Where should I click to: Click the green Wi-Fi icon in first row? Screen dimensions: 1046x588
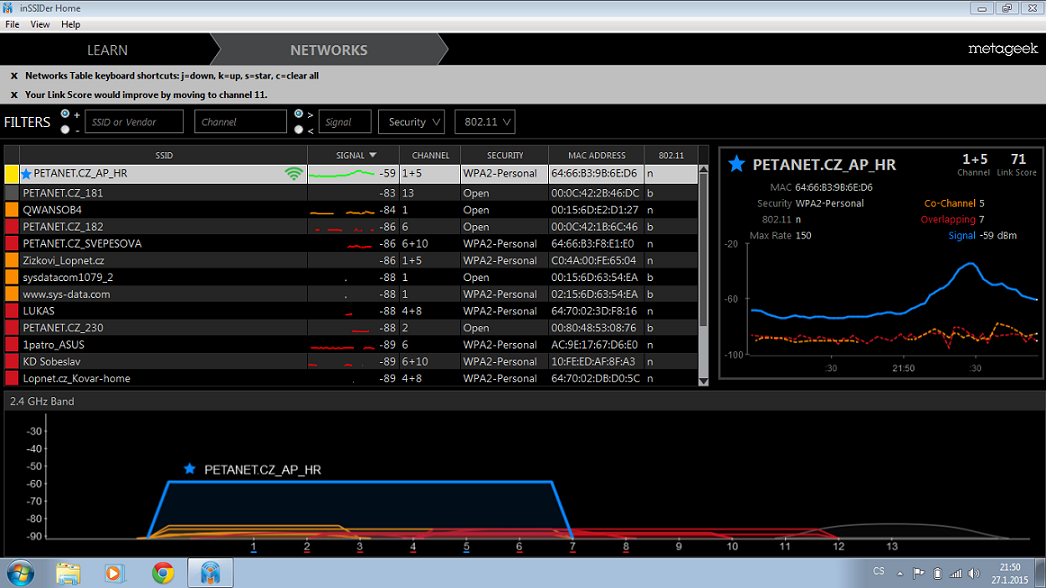(x=293, y=174)
